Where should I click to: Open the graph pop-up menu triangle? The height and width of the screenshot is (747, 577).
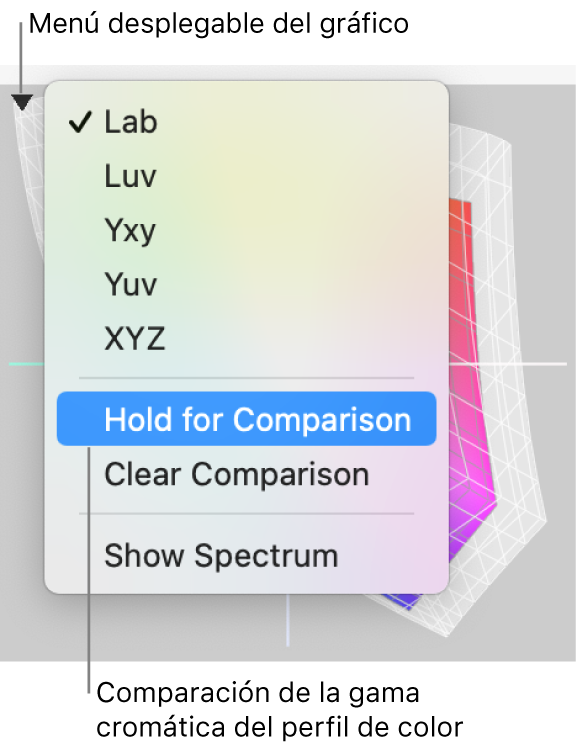pyautogui.click(x=22, y=101)
